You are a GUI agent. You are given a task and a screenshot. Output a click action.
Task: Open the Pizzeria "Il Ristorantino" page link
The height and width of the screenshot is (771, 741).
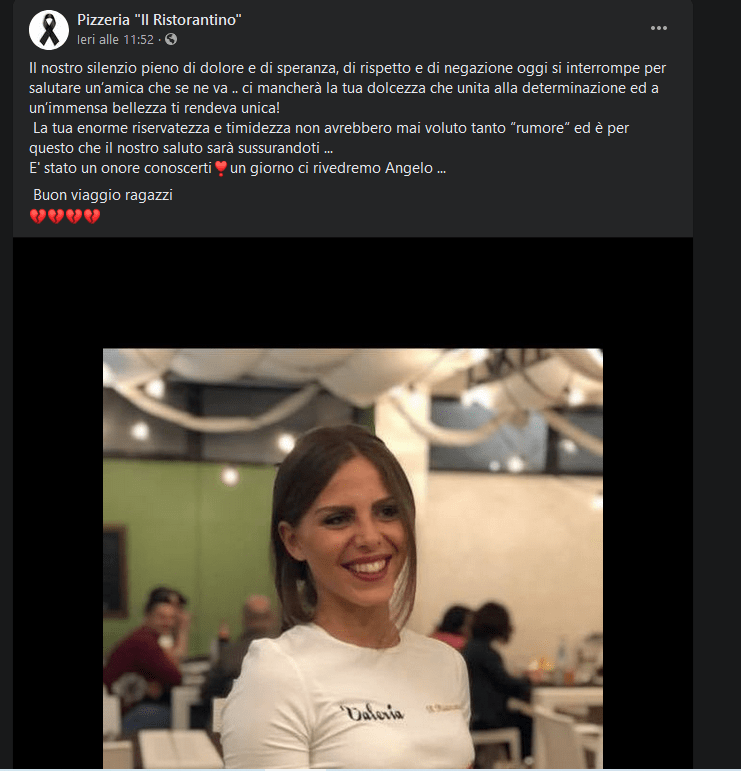pos(159,20)
